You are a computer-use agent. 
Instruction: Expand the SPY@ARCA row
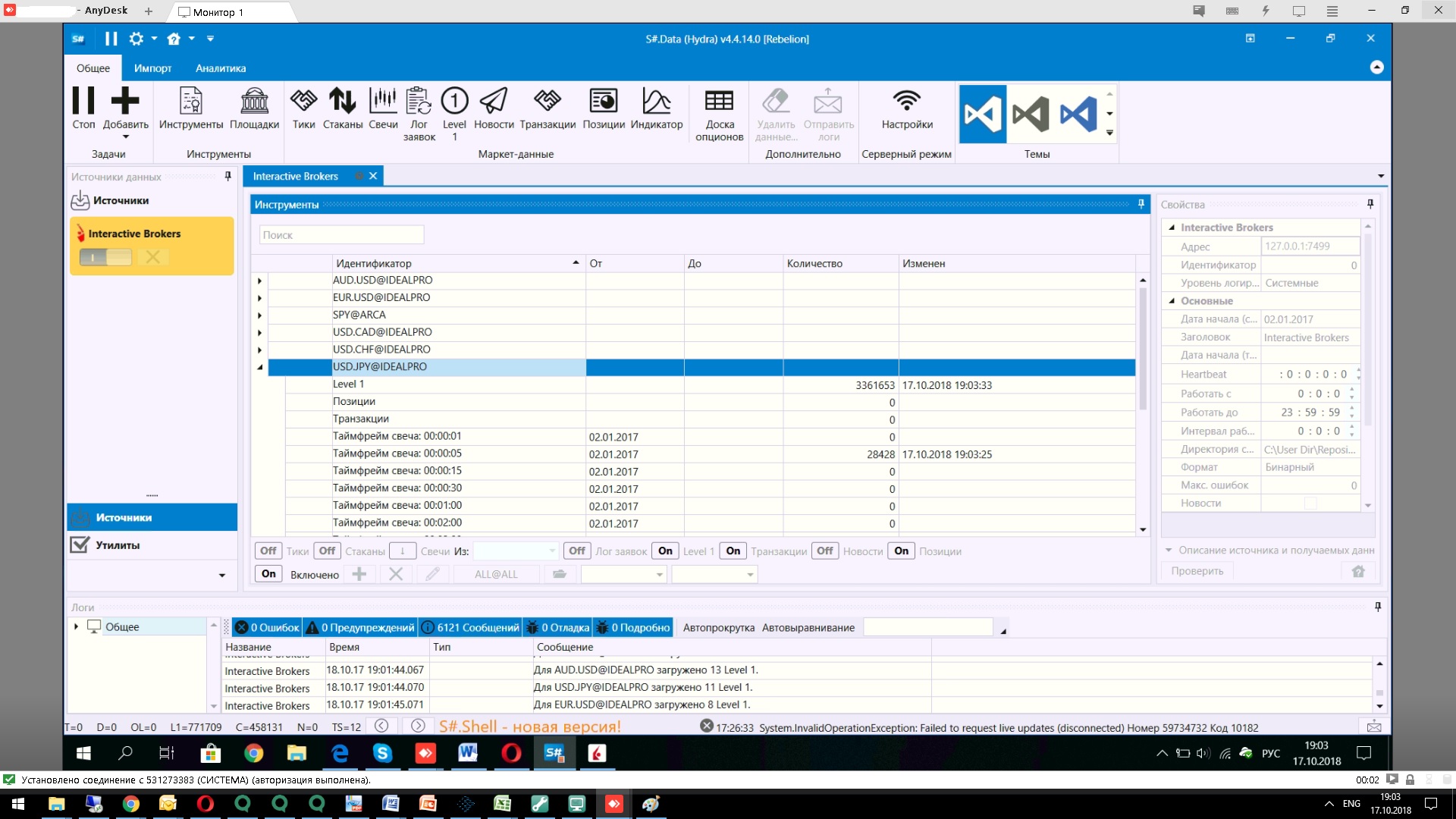259,315
